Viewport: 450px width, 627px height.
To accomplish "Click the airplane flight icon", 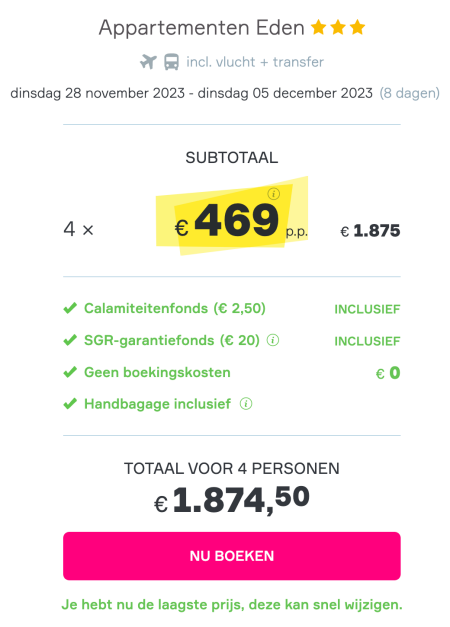I will (148, 62).
